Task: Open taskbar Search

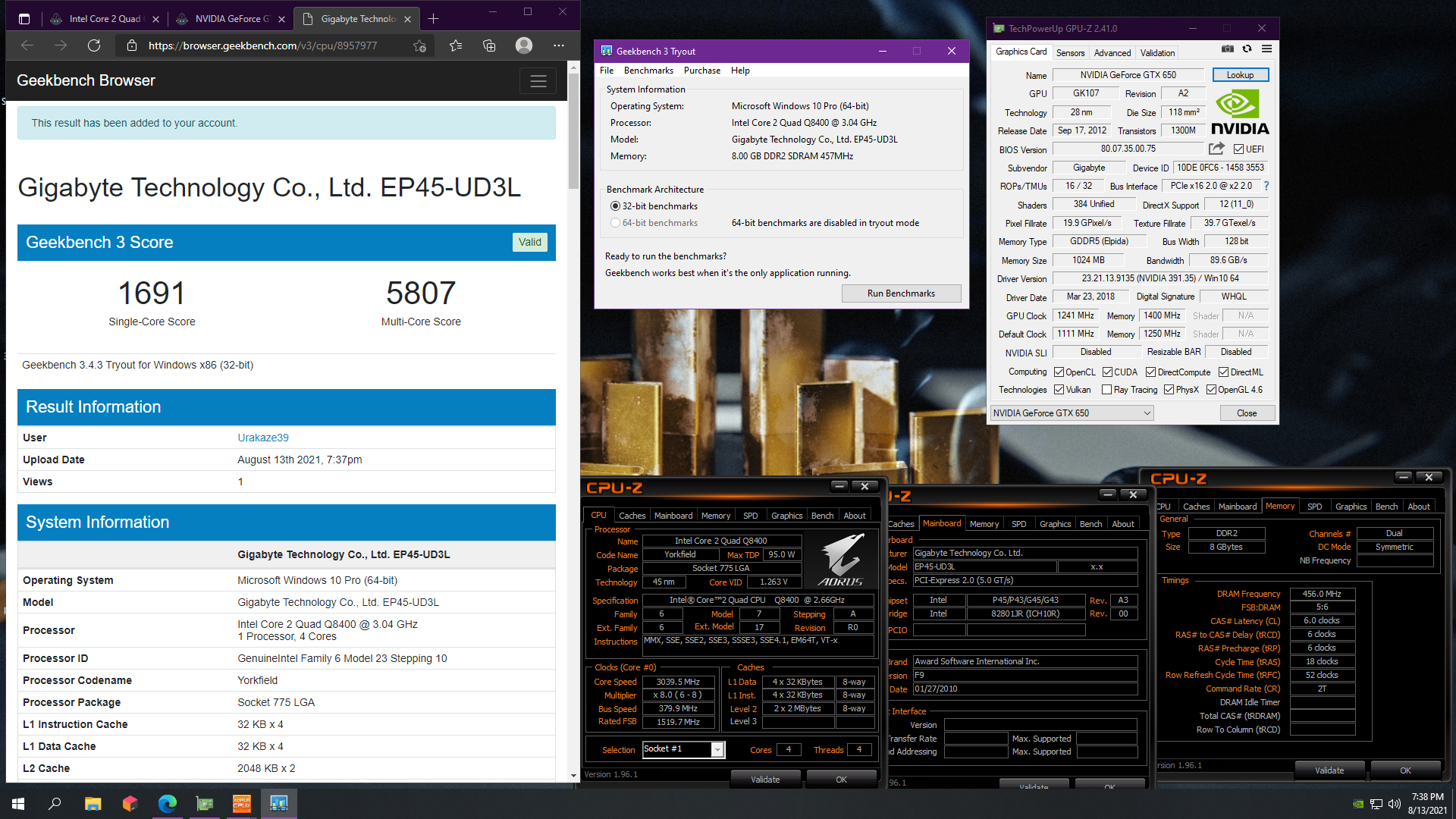Action: pos(55,804)
